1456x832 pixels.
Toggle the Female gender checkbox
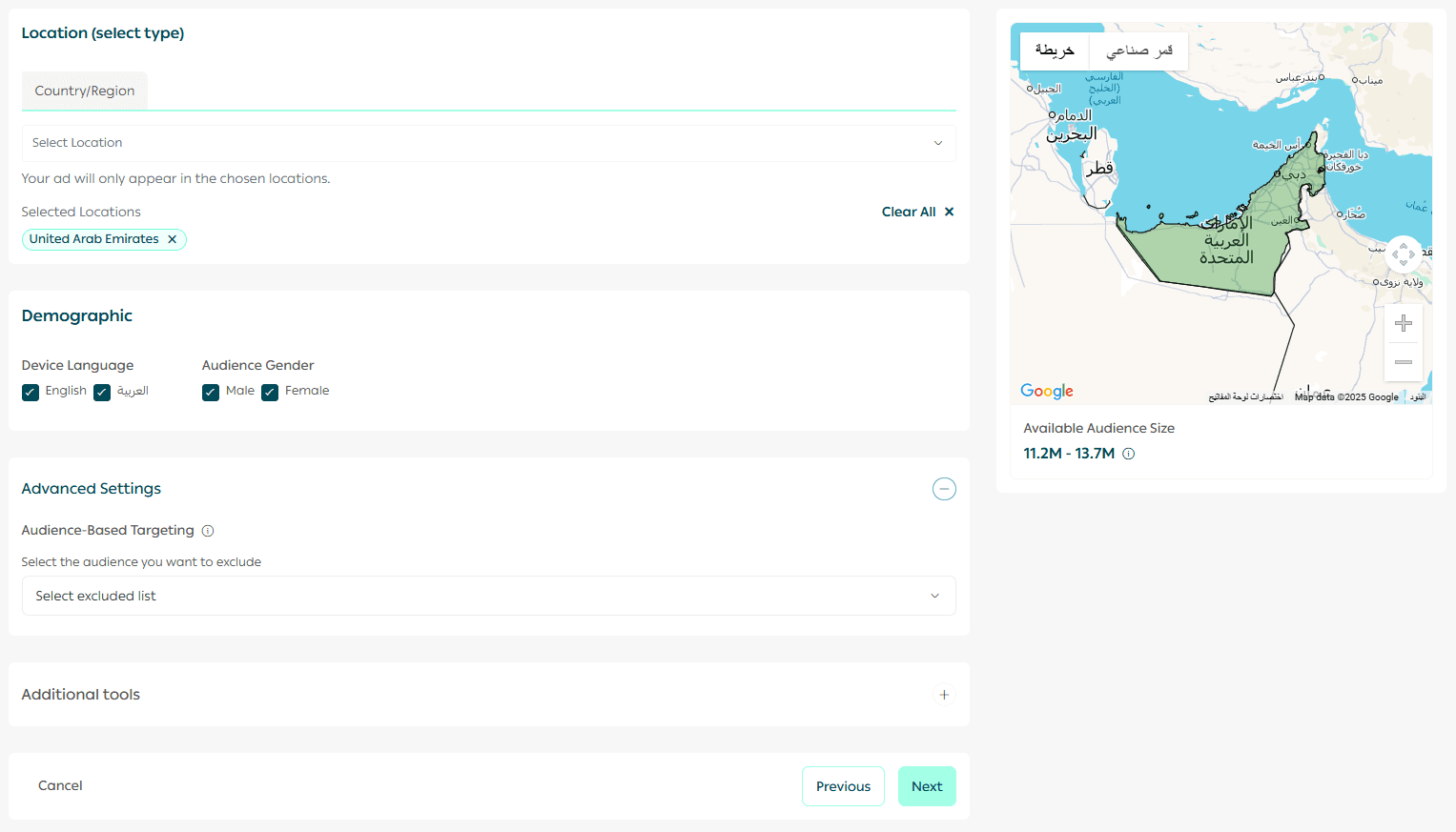click(270, 392)
